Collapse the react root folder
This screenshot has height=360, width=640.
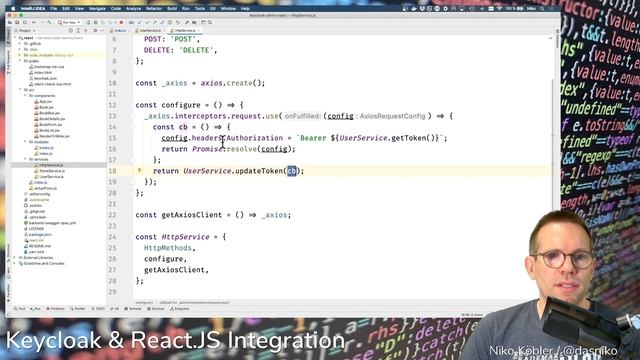(x=15, y=38)
